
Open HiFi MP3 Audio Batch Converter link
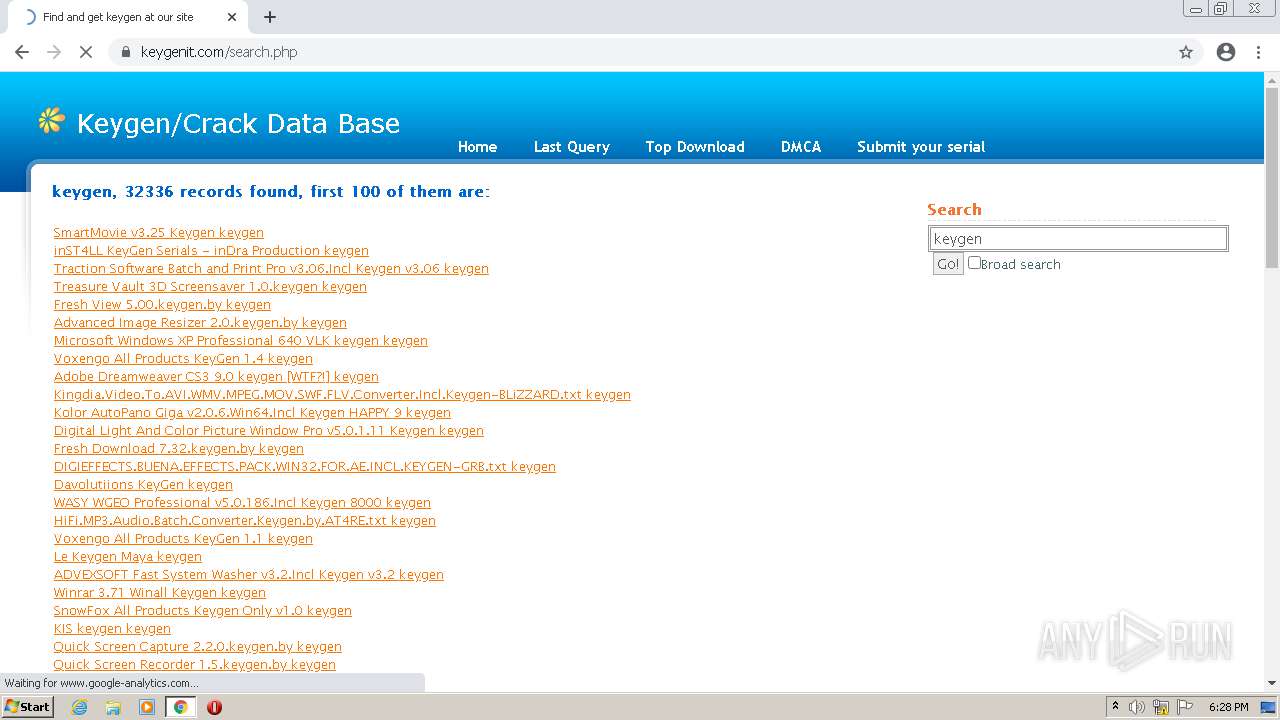245,520
